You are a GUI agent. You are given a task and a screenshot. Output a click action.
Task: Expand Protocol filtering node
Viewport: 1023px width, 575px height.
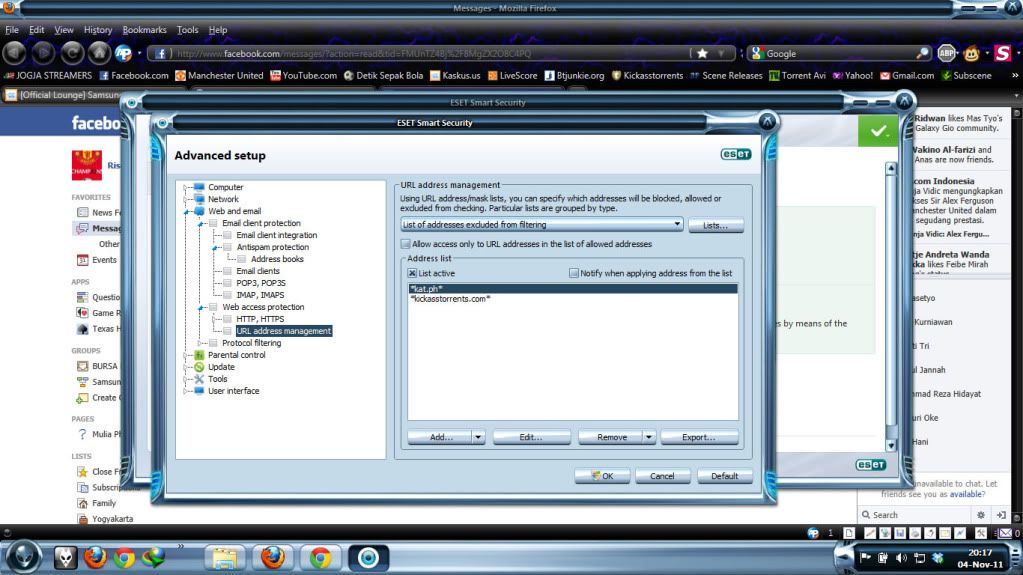201,343
